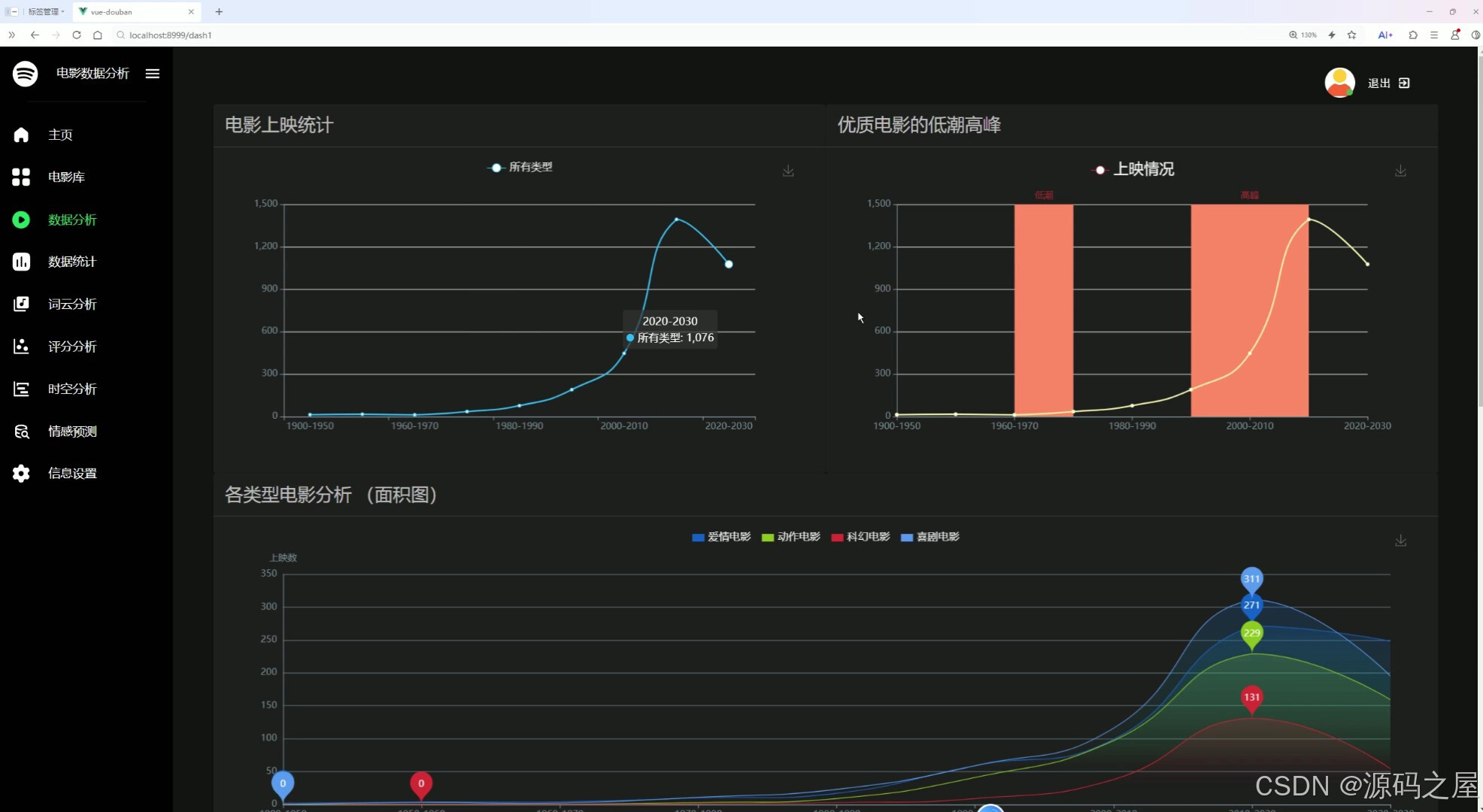Screen dimensions: 1483x812
Task: Click the 数据统计 bar chart icon
Action: [x=21, y=262]
